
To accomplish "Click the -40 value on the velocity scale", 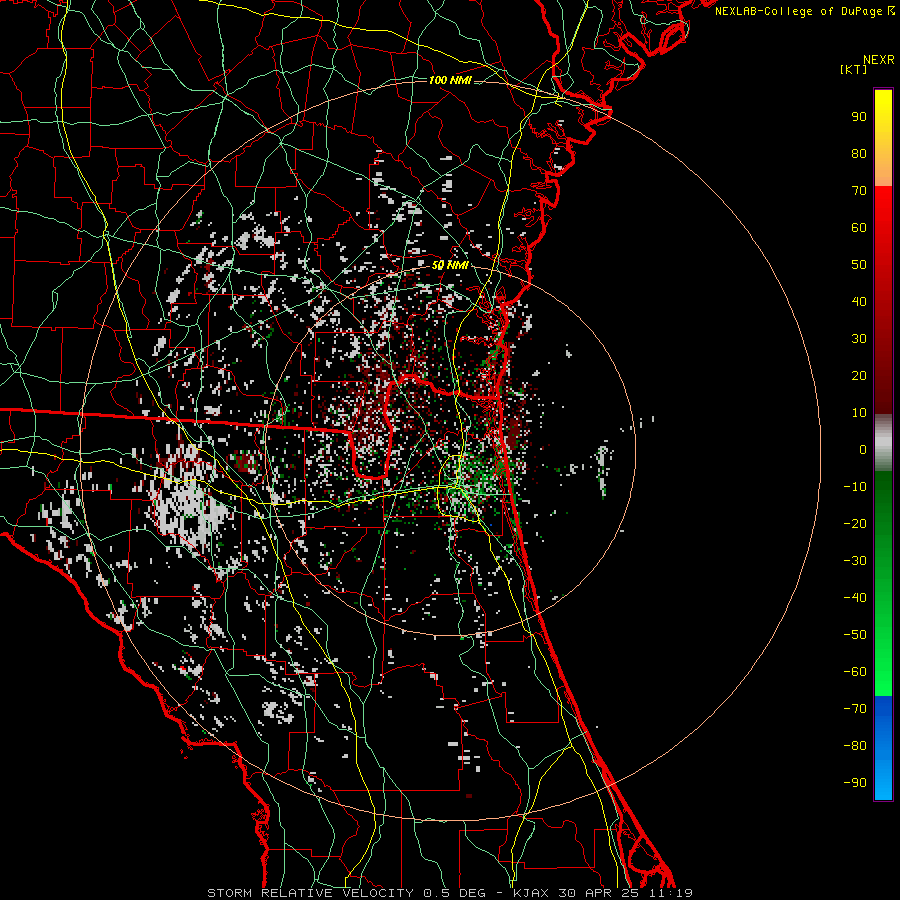I will click(855, 598).
